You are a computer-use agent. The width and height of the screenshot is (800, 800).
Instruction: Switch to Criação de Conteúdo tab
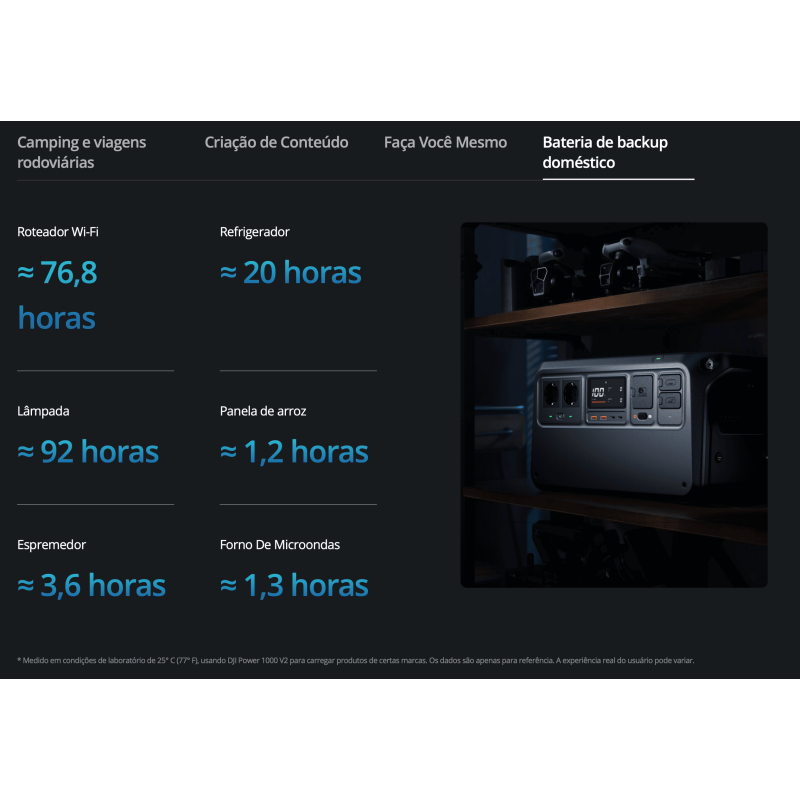[276, 142]
